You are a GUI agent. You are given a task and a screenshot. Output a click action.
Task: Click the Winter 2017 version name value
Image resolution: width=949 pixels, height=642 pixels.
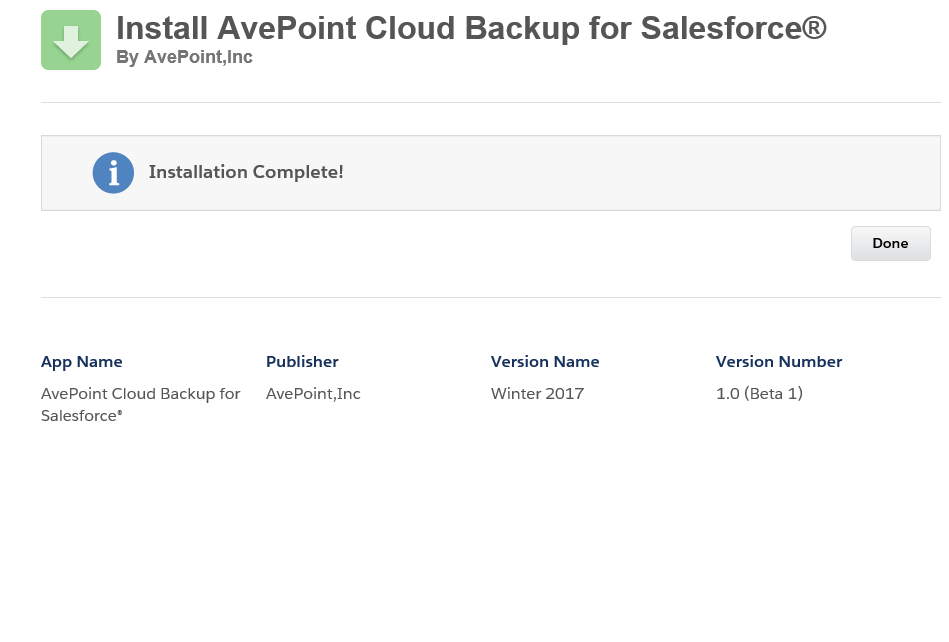tap(537, 394)
